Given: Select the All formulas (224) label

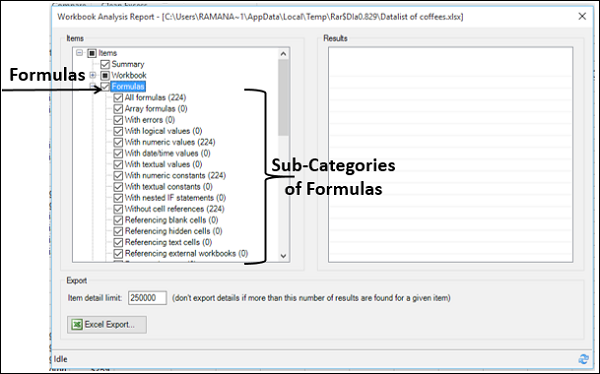Looking at the screenshot, I should point(155,98).
